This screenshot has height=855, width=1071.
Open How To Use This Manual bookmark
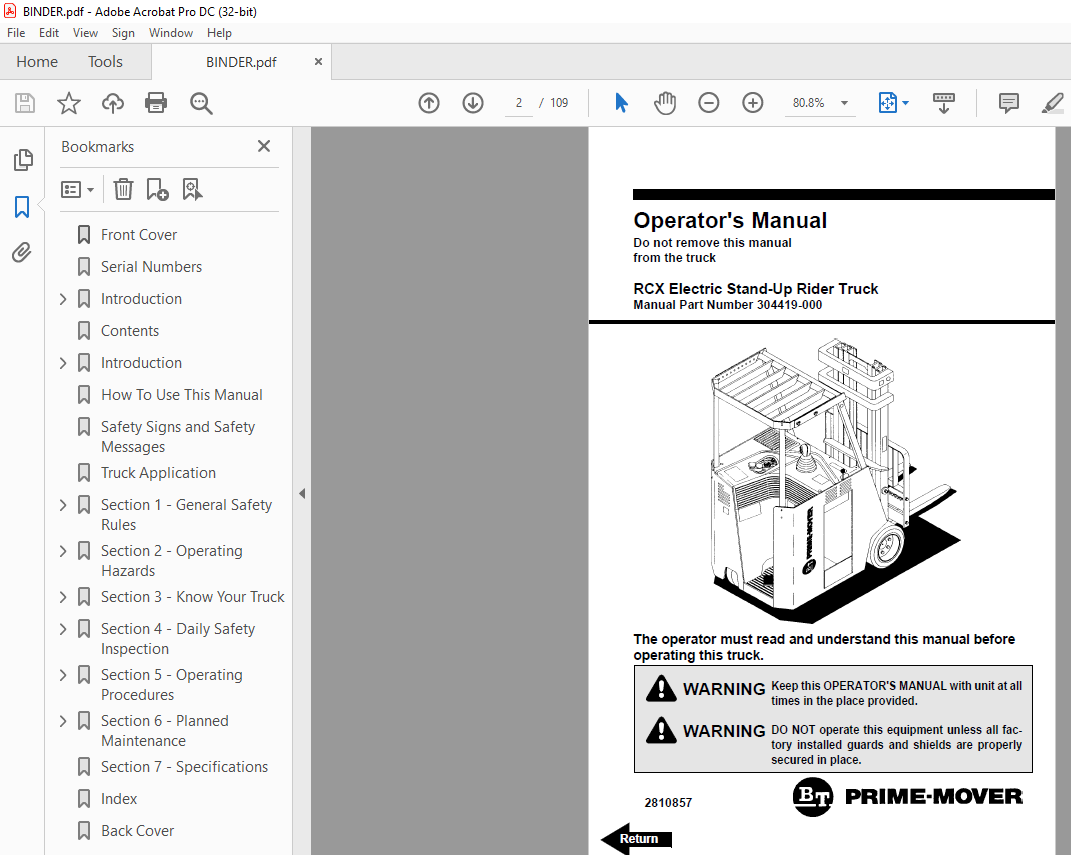[x=182, y=395]
